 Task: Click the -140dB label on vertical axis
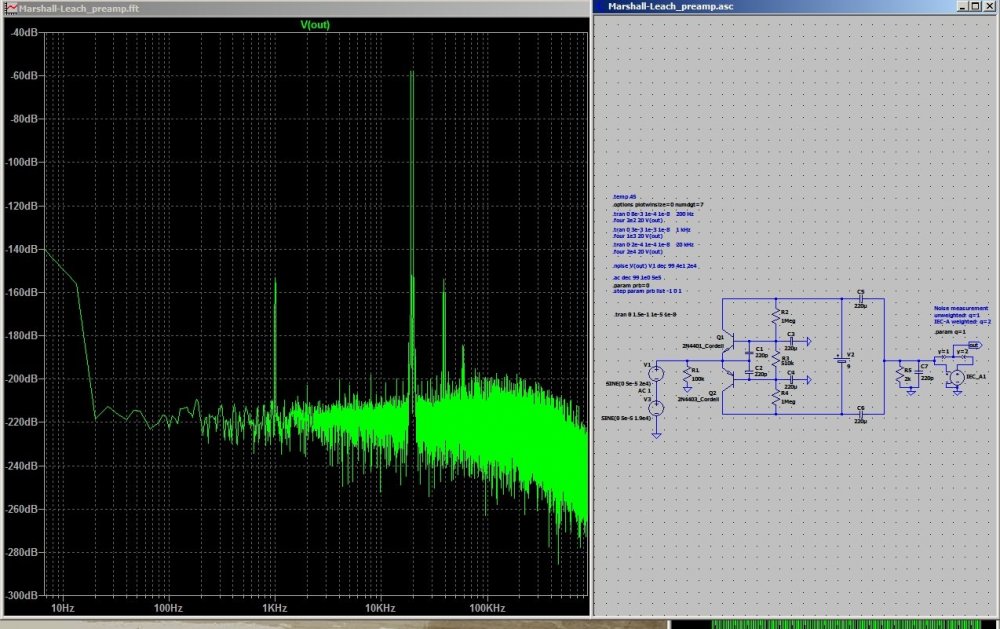24,249
